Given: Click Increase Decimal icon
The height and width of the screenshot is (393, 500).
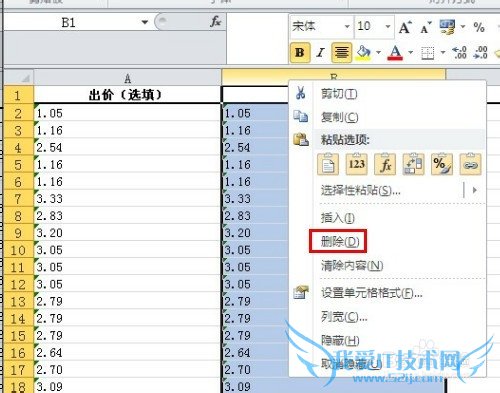Looking at the screenshot, I should (x=459, y=53).
